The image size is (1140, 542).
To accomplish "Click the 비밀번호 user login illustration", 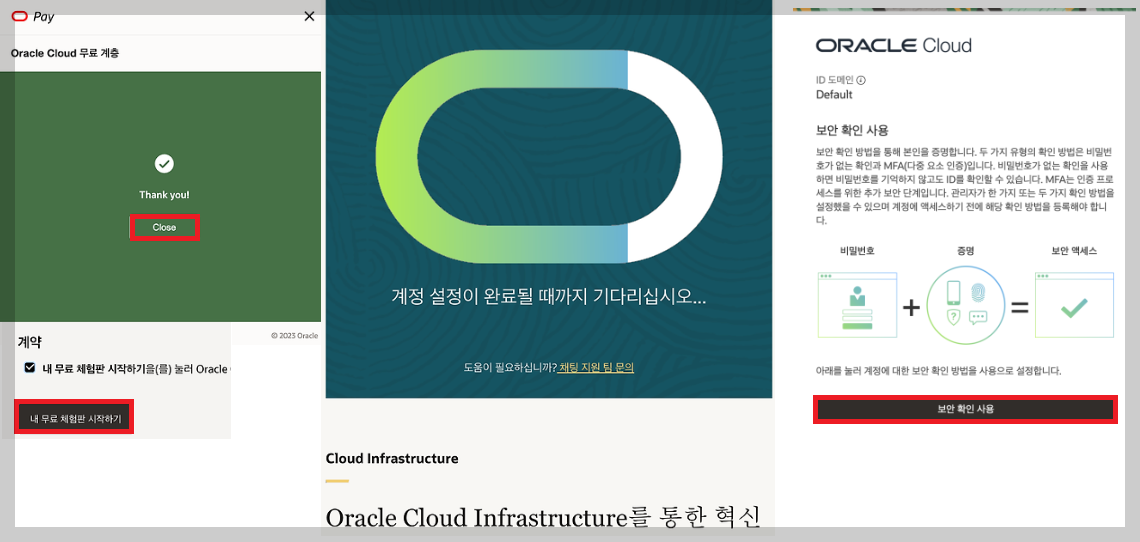I will point(856,305).
